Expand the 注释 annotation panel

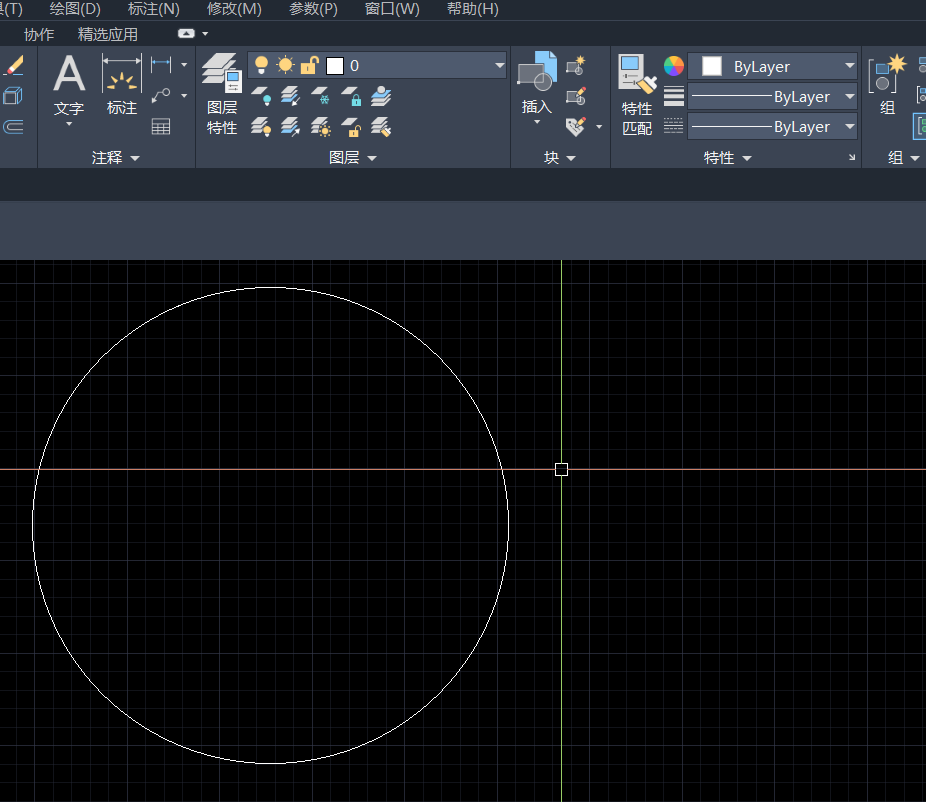[116, 158]
